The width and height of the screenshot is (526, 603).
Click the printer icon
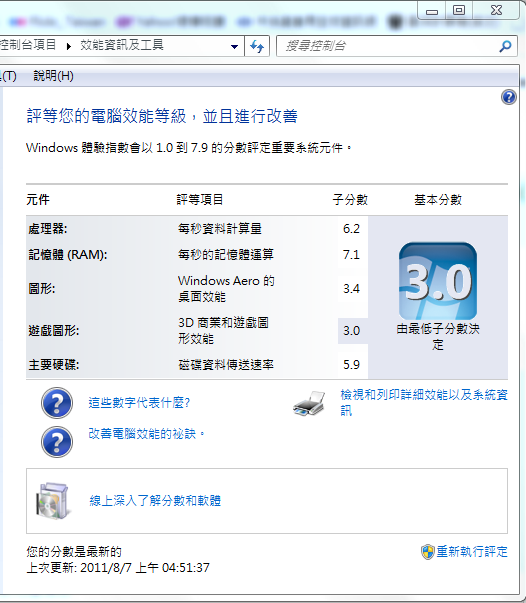pos(309,403)
